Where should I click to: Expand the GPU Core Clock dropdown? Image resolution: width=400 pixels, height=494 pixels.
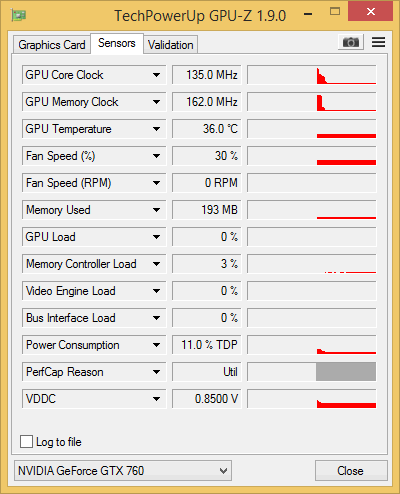[x=157, y=75]
